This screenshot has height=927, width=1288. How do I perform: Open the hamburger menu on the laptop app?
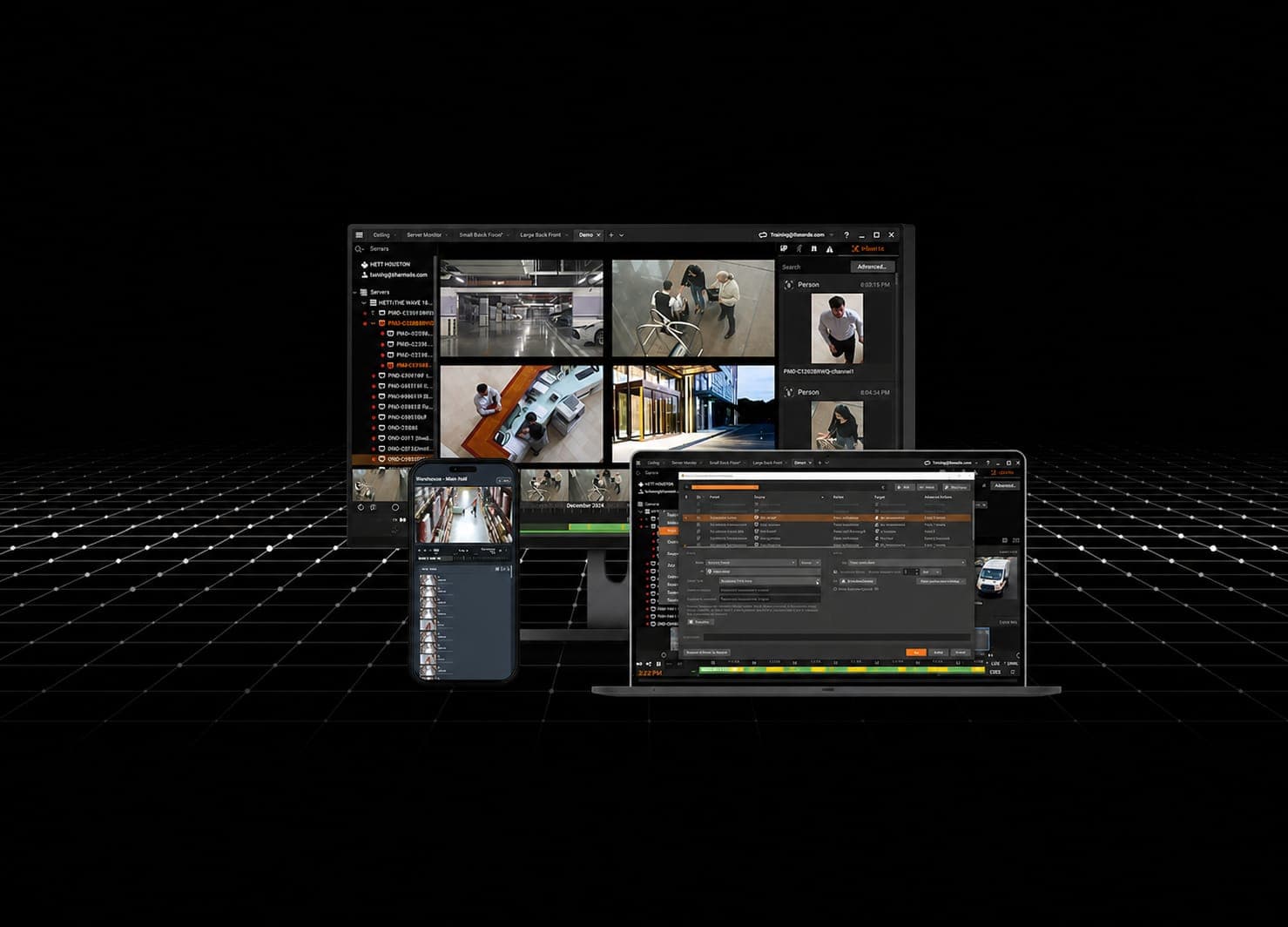coord(638,463)
